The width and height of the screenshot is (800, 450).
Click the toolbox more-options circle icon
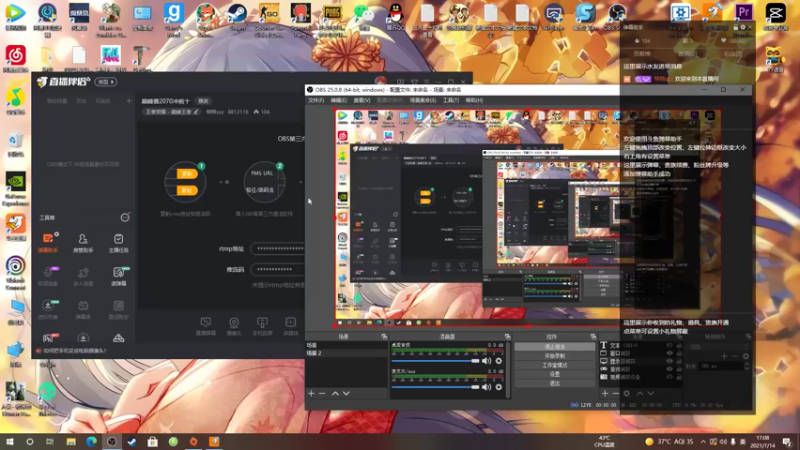point(124,217)
